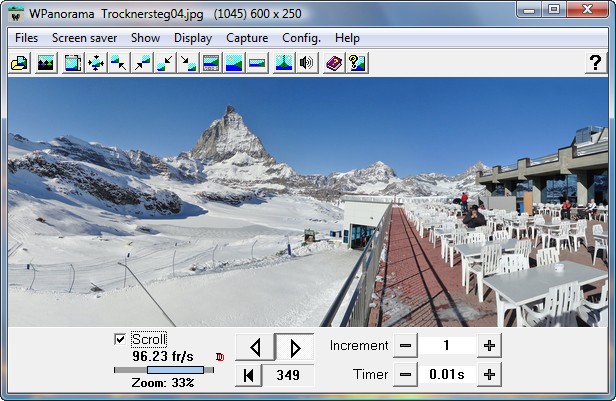The width and height of the screenshot is (616, 401).
Task: Click the small red icon beside frame rate
Action: [x=220, y=357]
